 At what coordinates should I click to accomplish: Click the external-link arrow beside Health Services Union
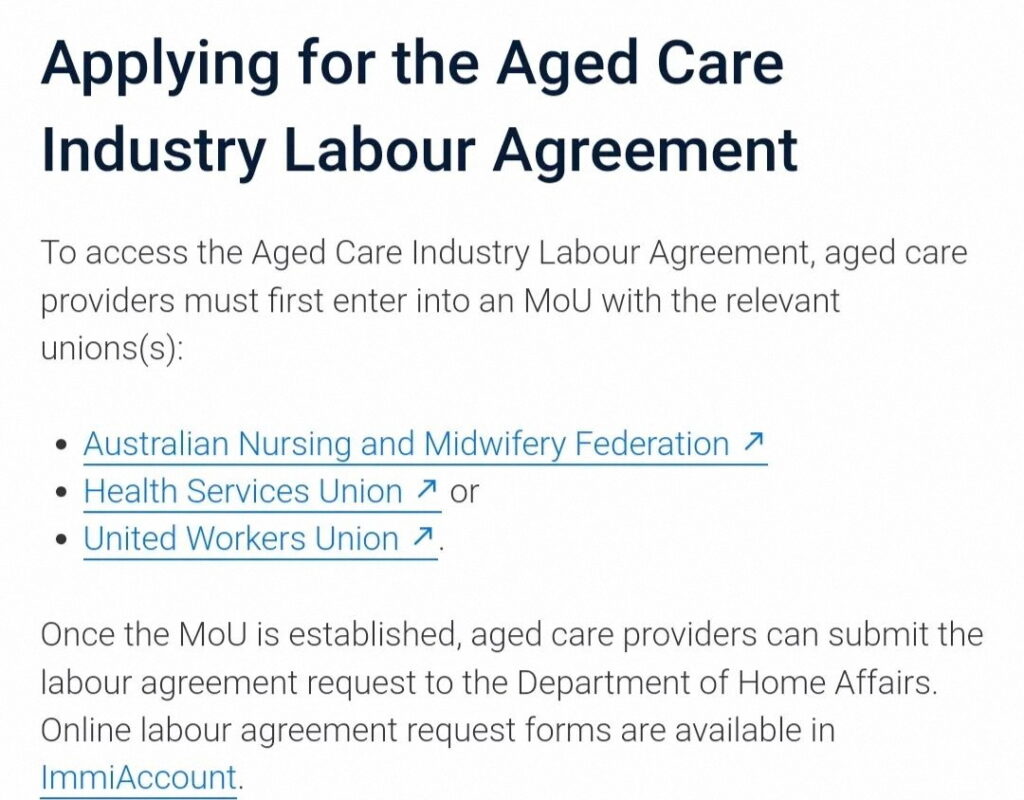[x=426, y=490]
